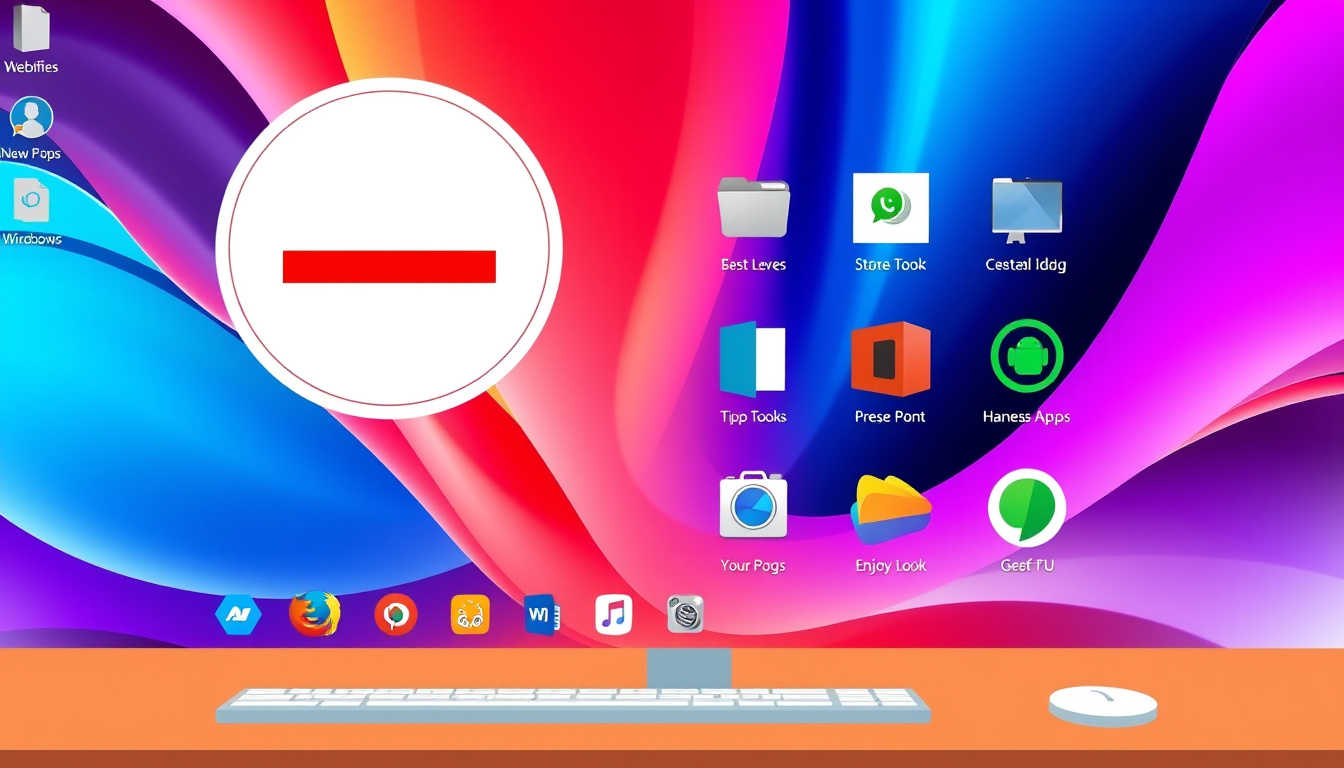
Task: Select the Geef FU label
Action: coord(1027,566)
